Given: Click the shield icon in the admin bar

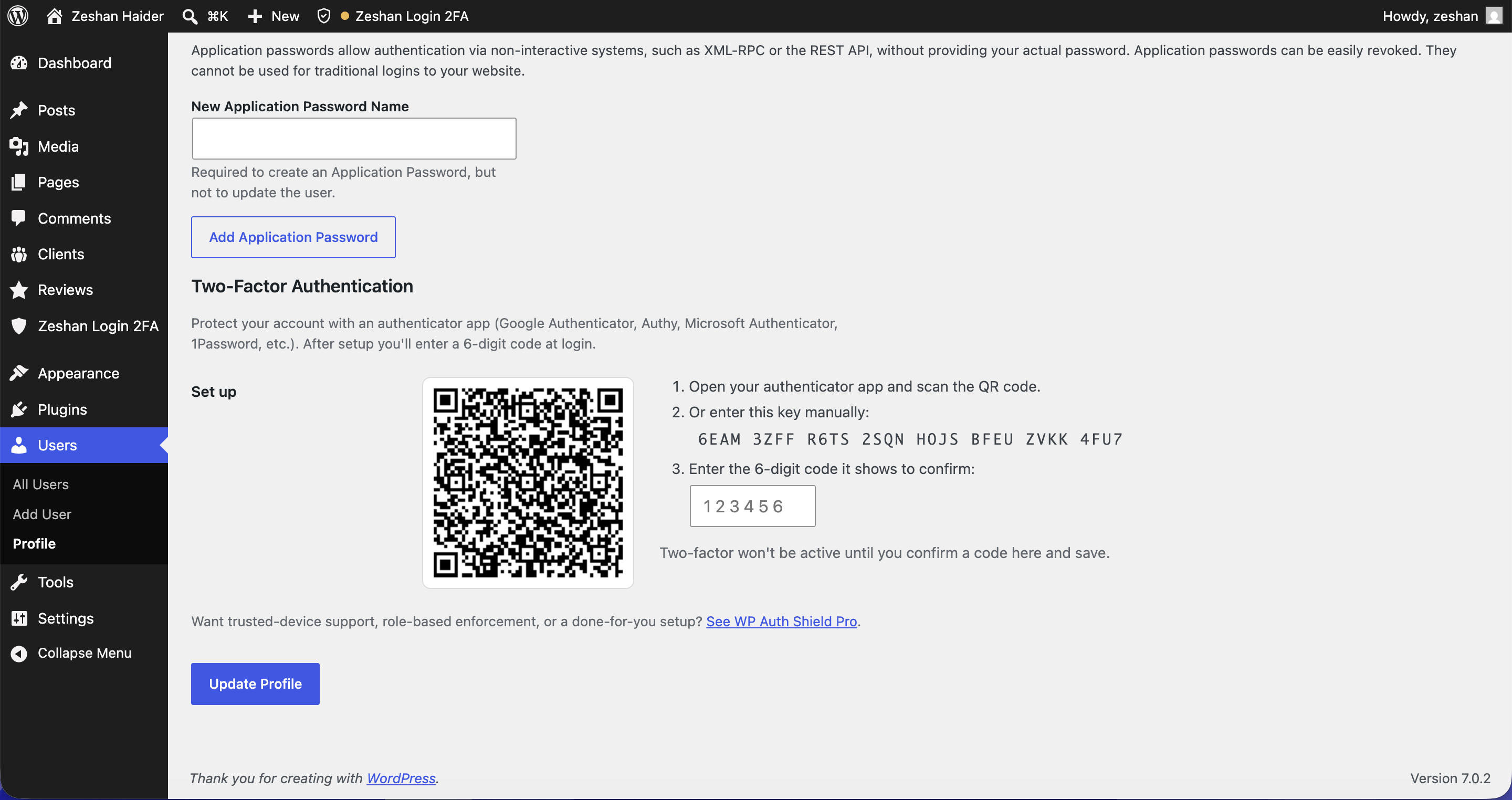Looking at the screenshot, I should [x=323, y=16].
